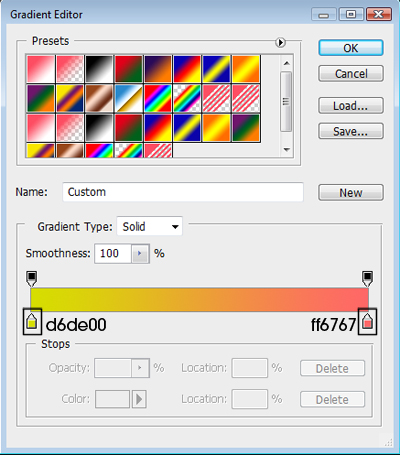400x455 pixels.
Task: Close the Gradient Editor dialog
Action: click(379, 14)
